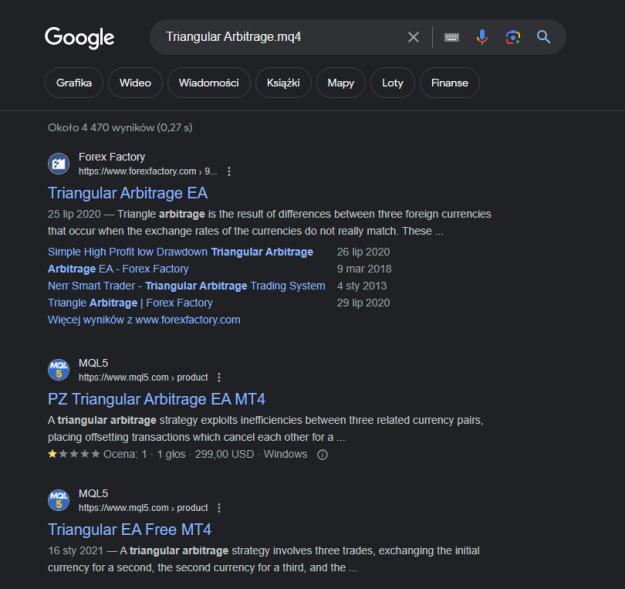Switch to the Grafika filter
Image resolution: width=625 pixels, height=589 pixels.
pos(74,83)
